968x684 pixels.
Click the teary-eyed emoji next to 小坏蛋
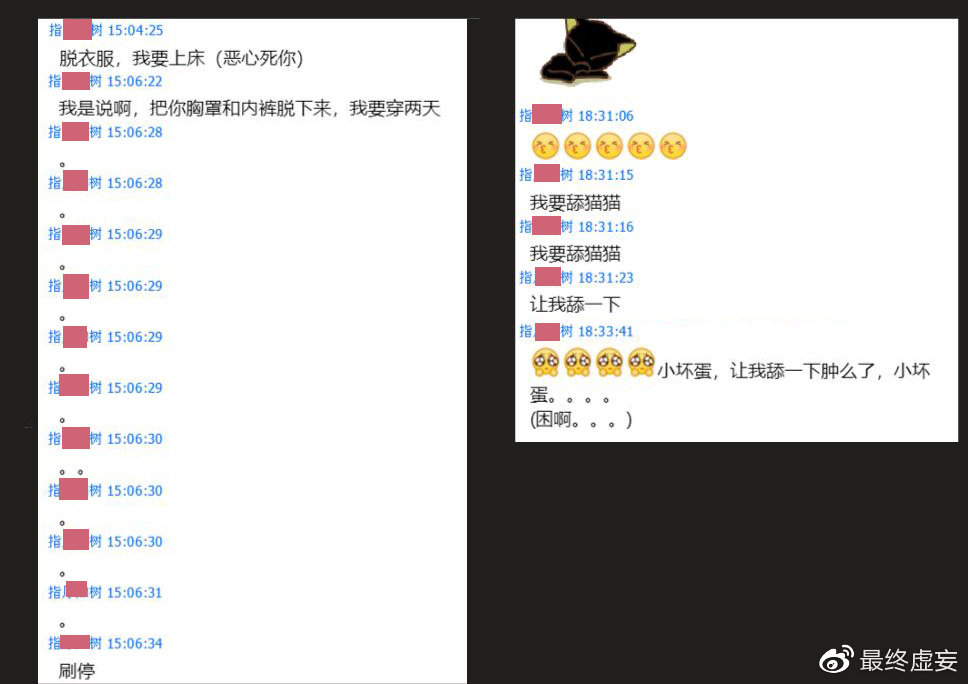(641, 362)
